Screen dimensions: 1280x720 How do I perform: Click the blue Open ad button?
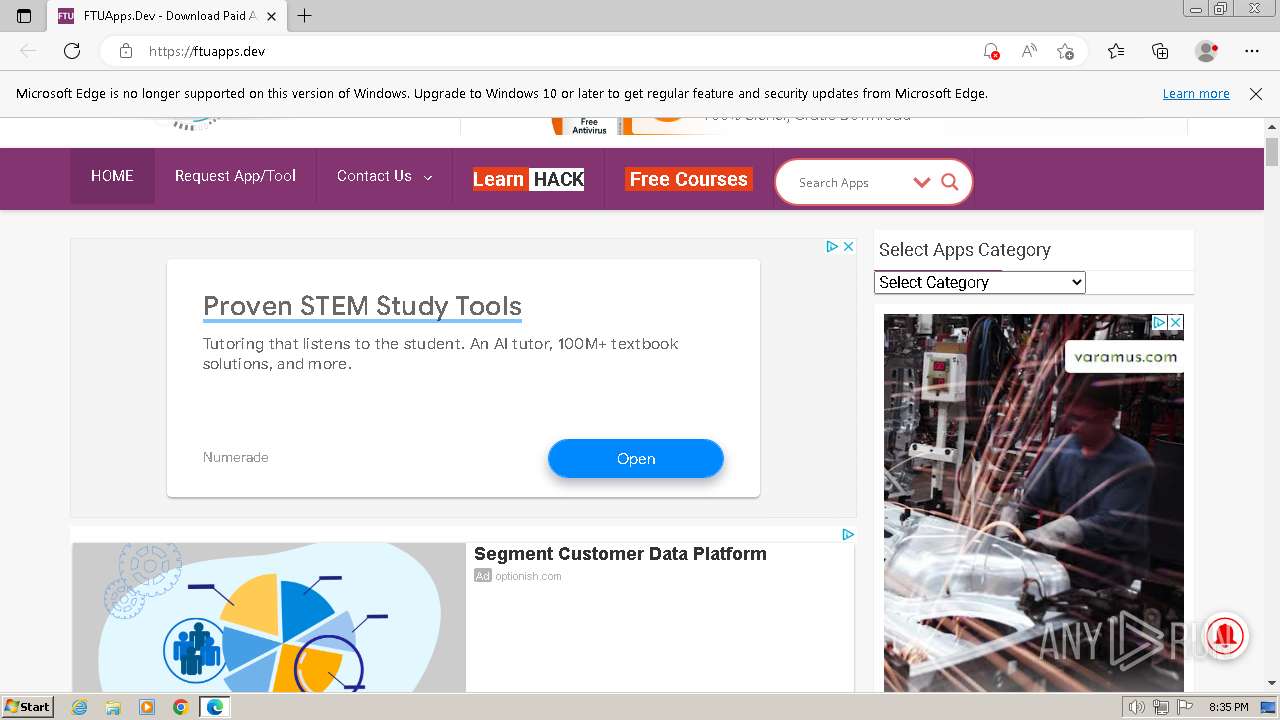tap(636, 459)
